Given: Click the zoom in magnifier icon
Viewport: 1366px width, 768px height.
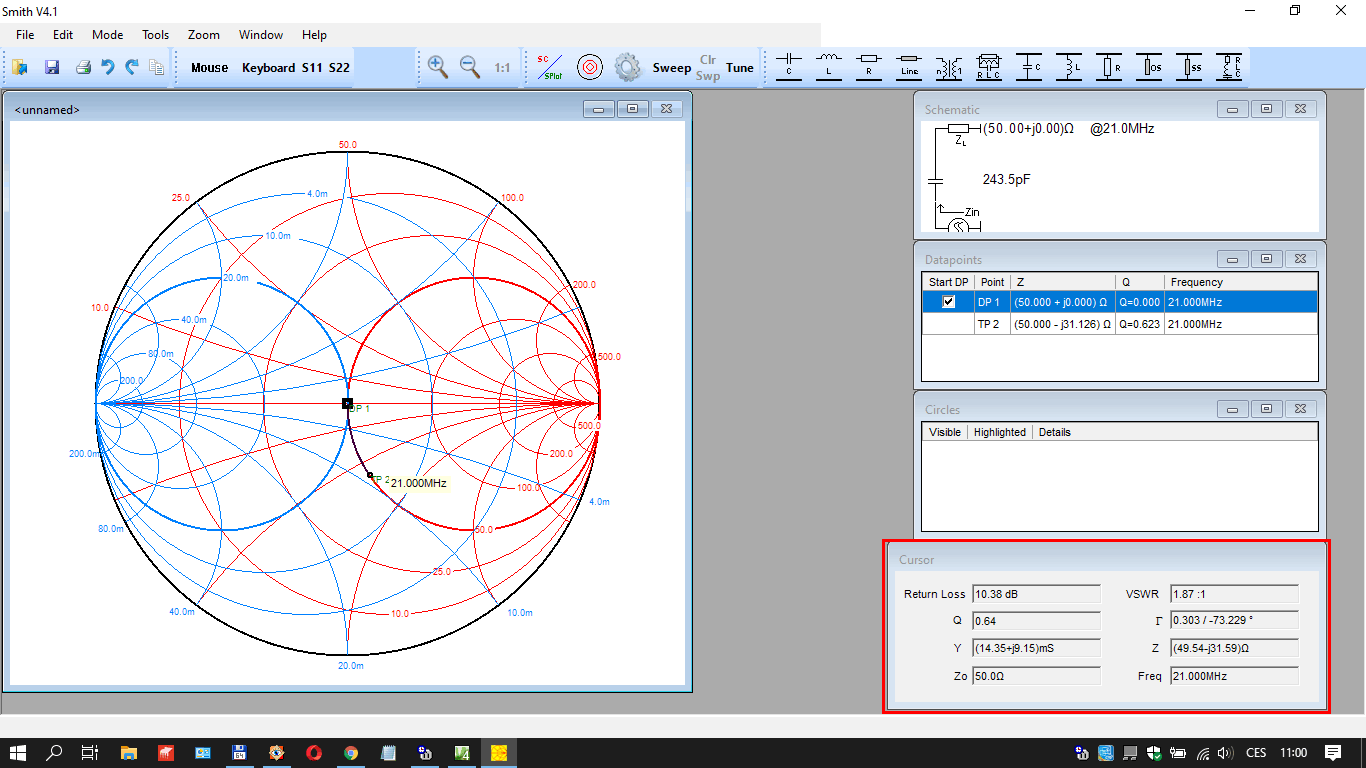Looking at the screenshot, I should [x=437, y=67].
